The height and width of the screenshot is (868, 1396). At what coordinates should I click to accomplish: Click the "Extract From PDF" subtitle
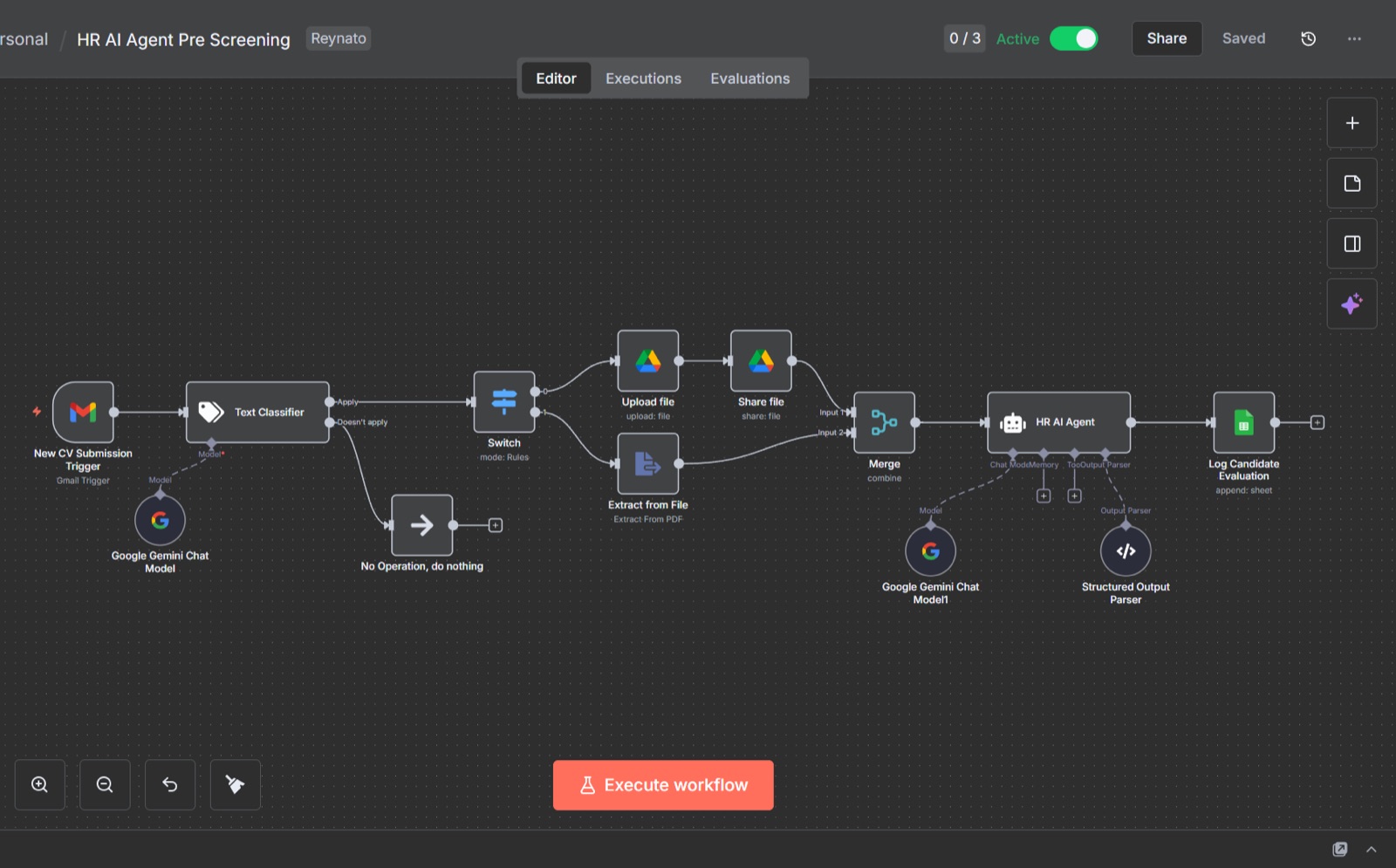[648, 519]
